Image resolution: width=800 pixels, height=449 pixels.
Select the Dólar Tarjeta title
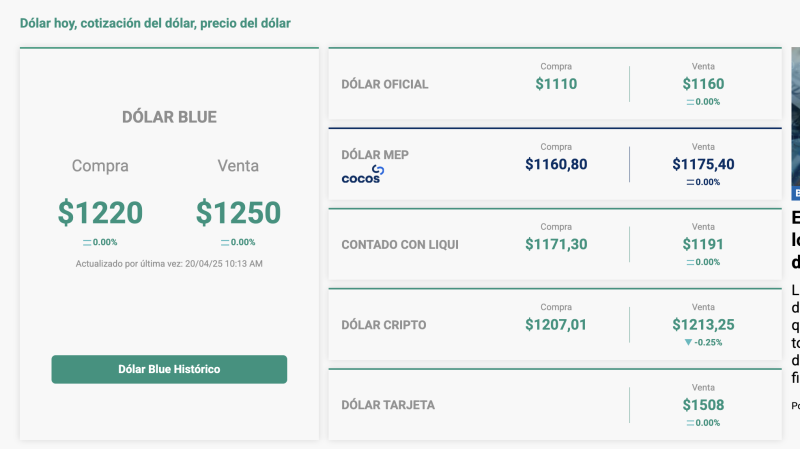(x=388, y=405)
